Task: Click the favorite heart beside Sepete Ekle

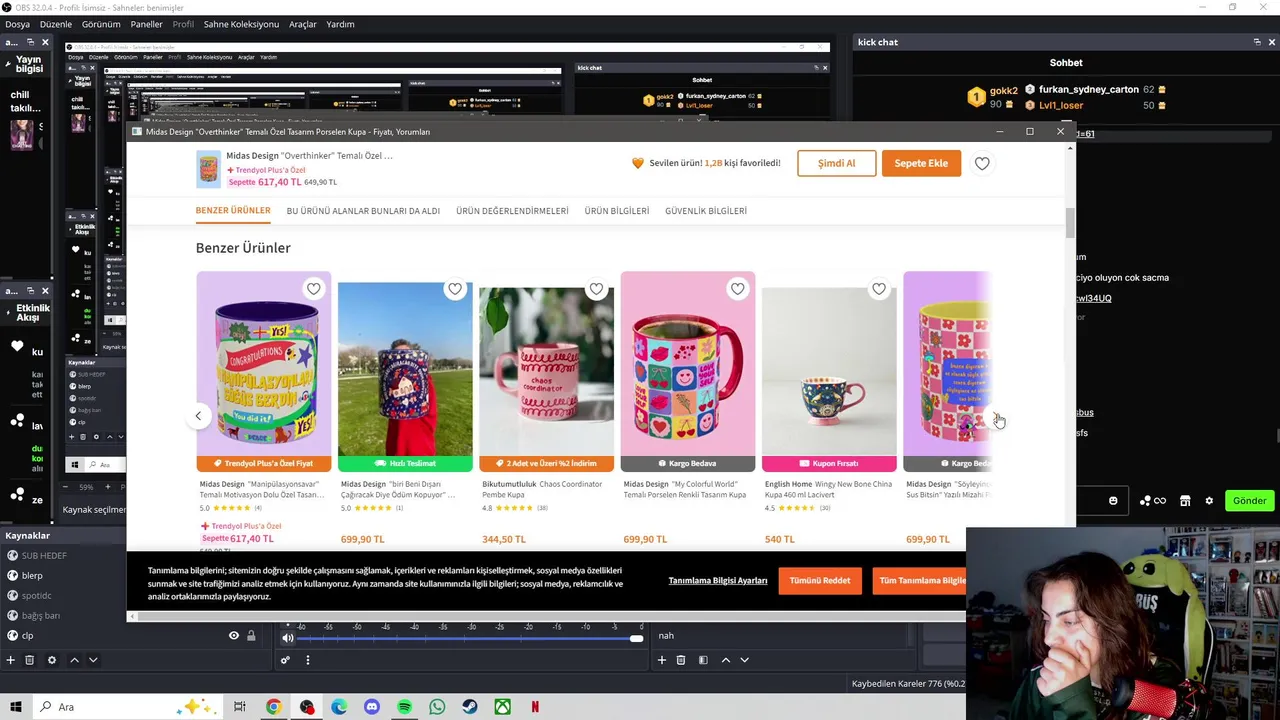Action: [x=982, y=163]
